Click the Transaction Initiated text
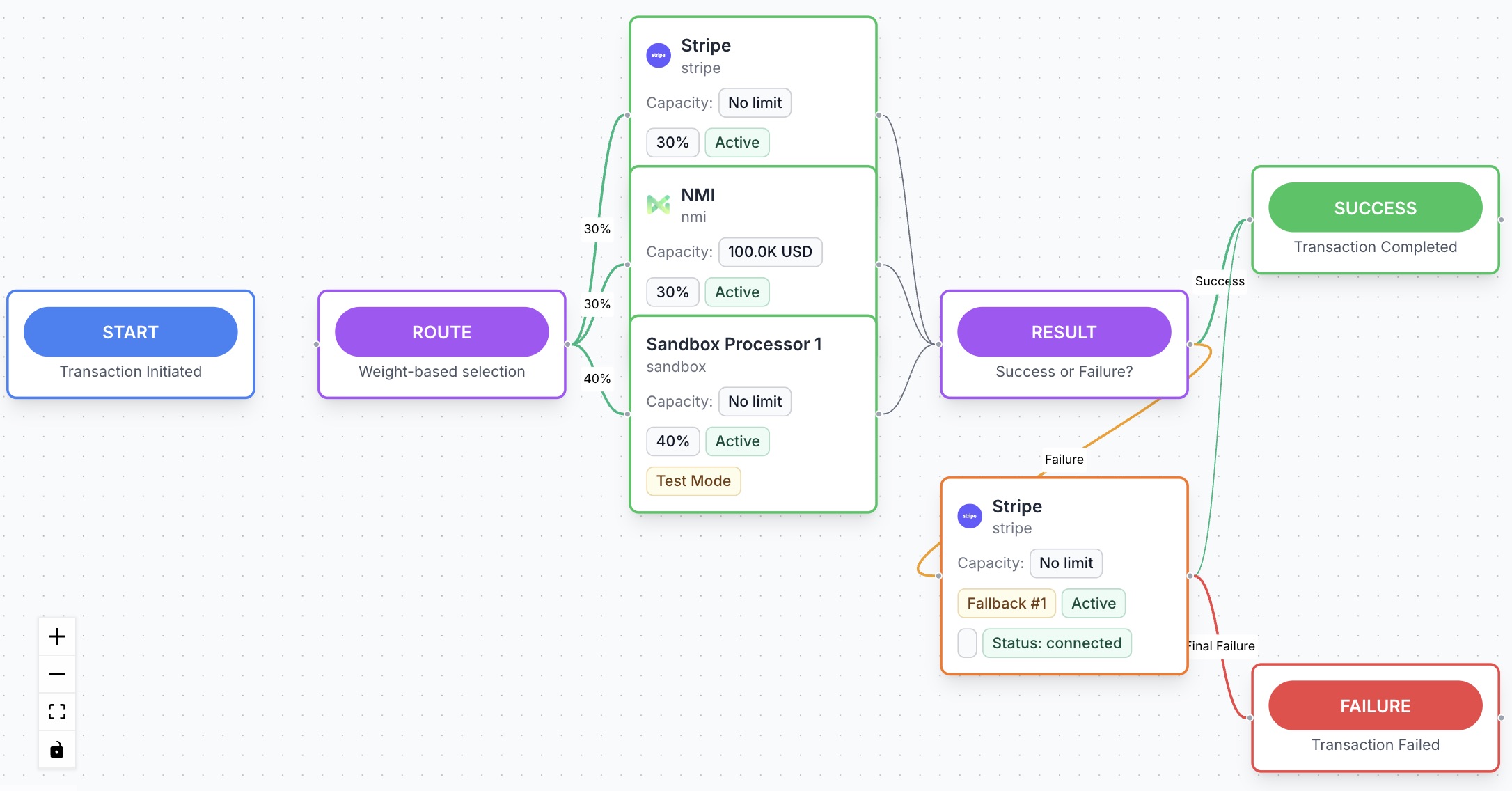Image resolution: width=1512 pixels, height=791 pixels. point(131,372)
